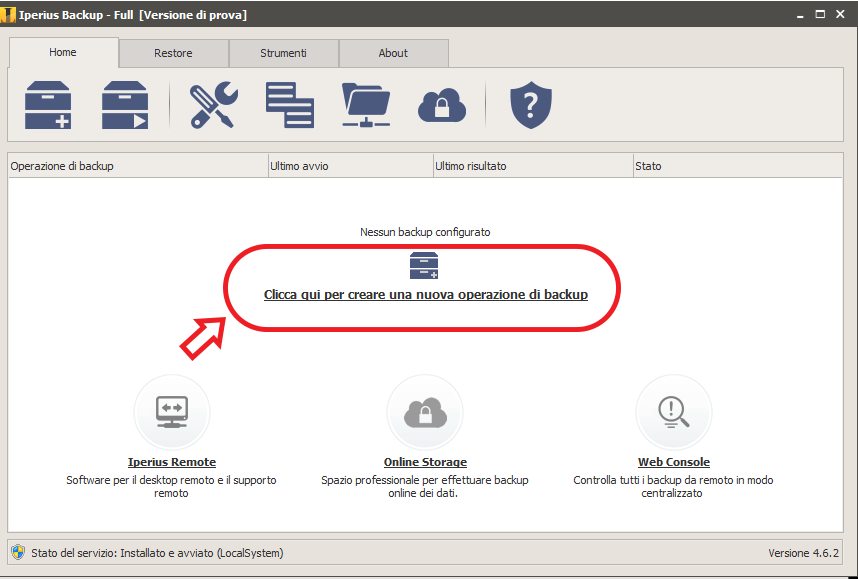Click the cloud lock toolbar icon
858x579 pixels.
click(x=442, y=105)
